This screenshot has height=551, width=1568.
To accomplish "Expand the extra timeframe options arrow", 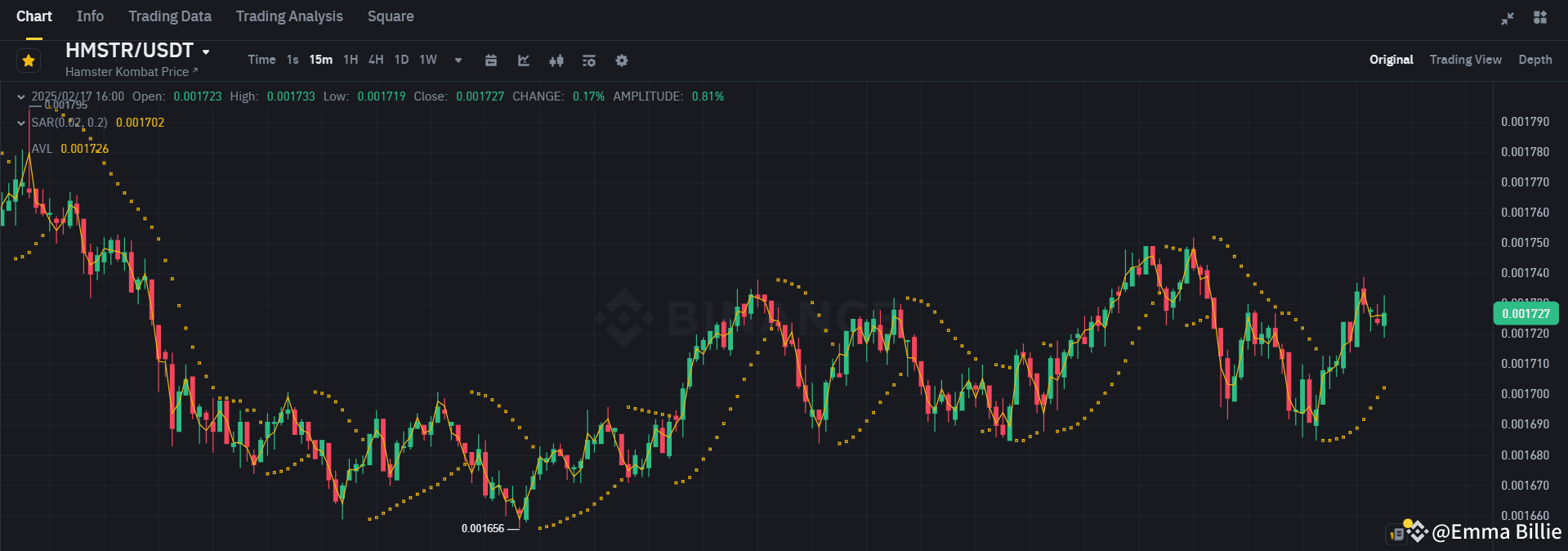I will click(458, 60).
